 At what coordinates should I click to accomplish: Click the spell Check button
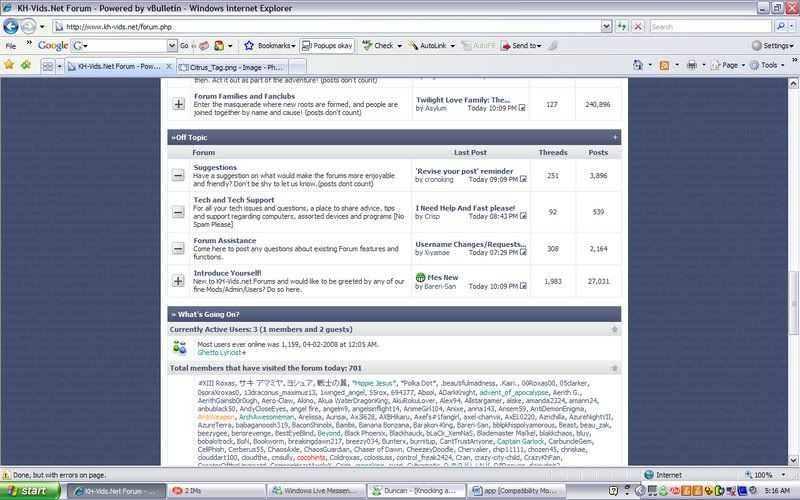[x=378, y=45]
